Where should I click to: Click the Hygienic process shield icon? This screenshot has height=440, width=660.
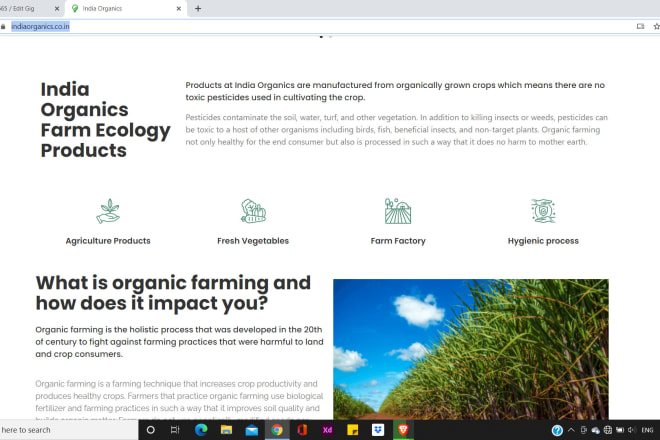tap(543, 211)
